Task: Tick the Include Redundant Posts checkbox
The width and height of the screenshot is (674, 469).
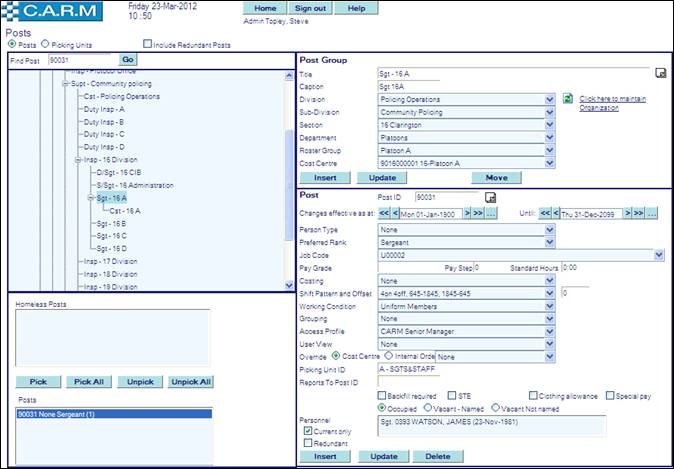Action: pos(147,45)
